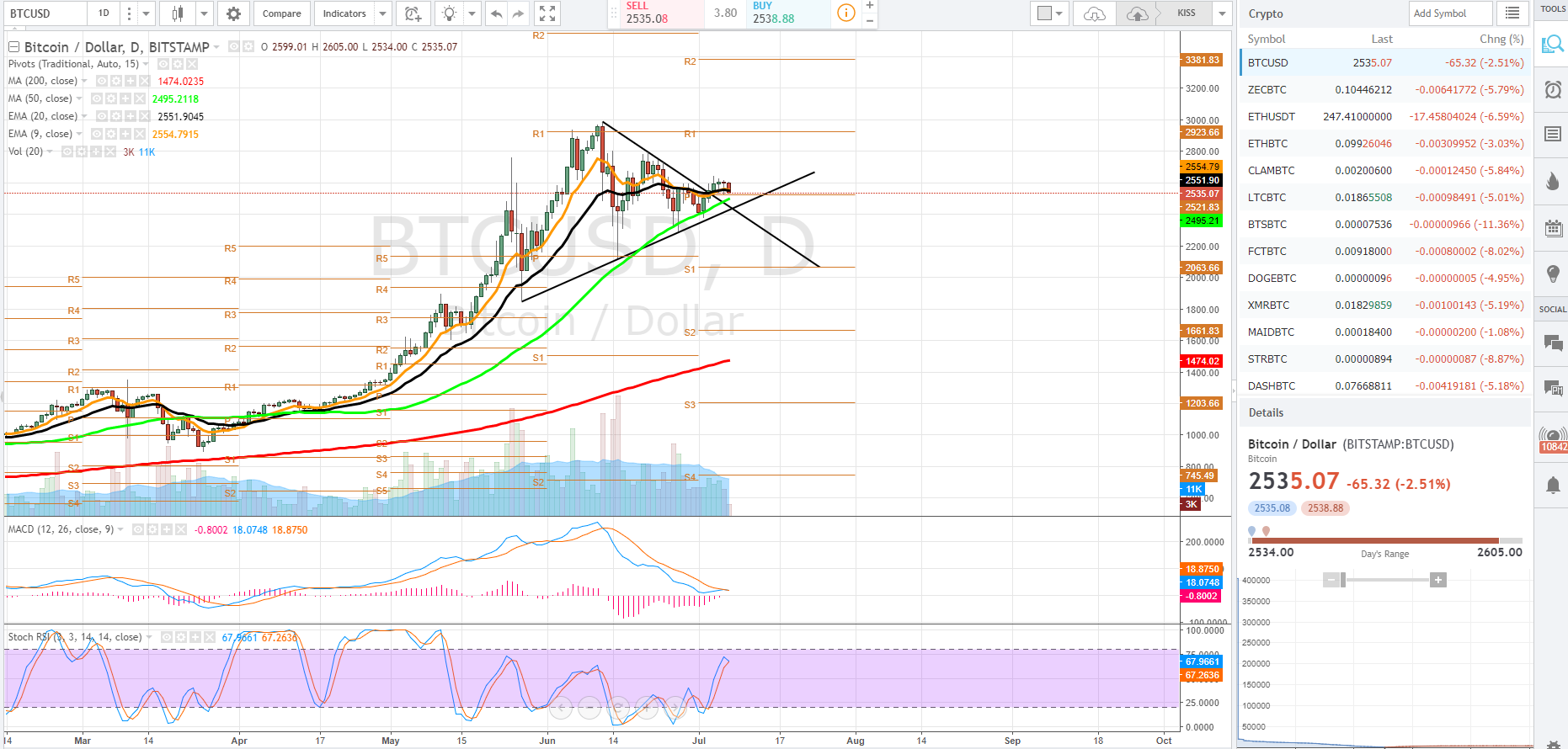Viewport: 1568px width, 749px height.
Task: Expand the Indicators favorites dropdown arrow
Action: tap(383, 13)
